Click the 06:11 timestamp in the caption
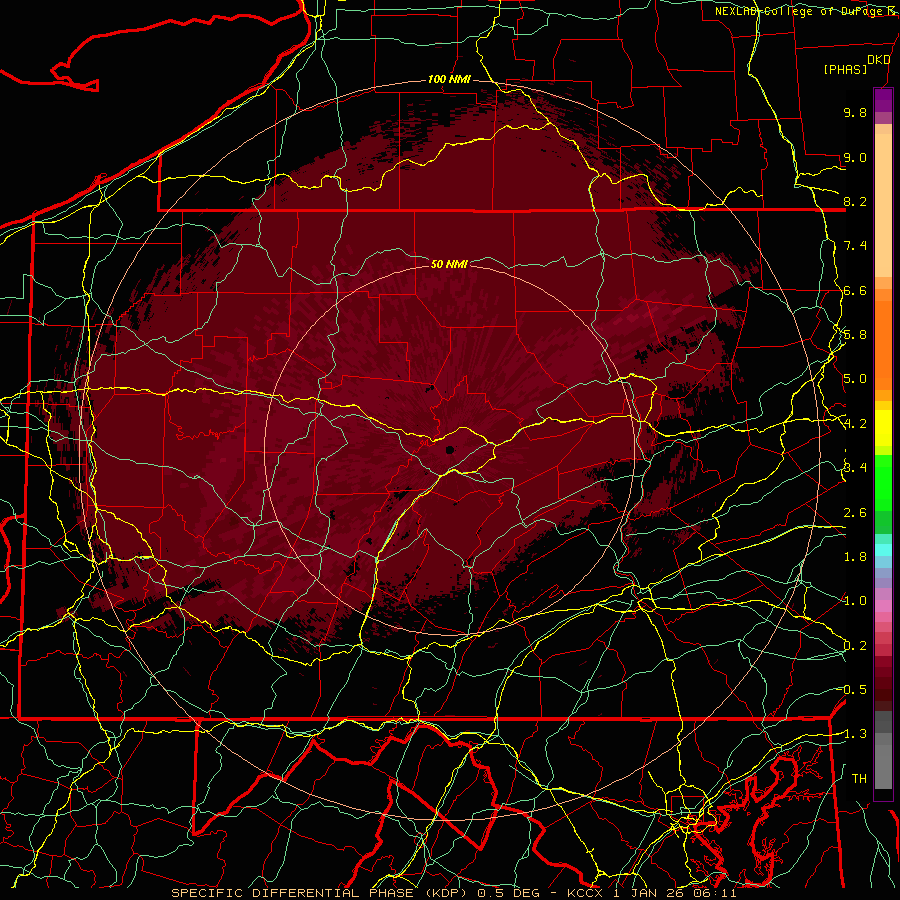This screenshot has width=900, height=900. click(713, 893)
